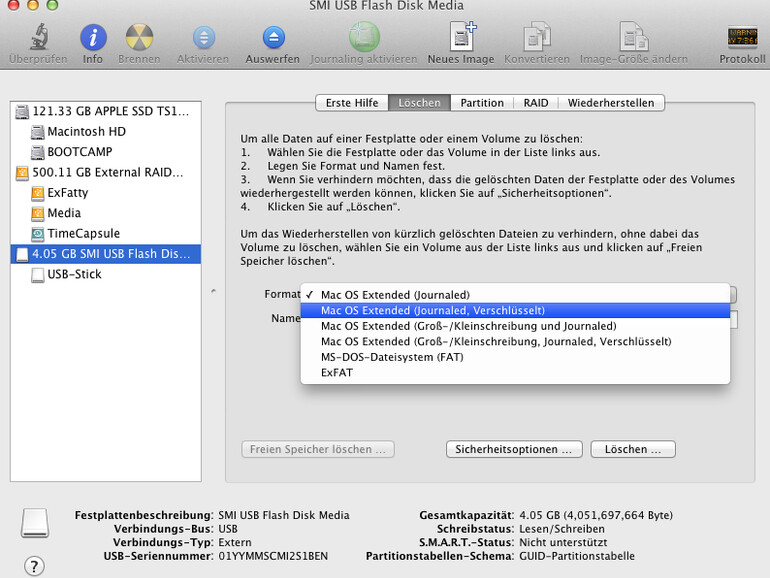The image size is (770, 578).
Task: Click Freien Speicher löschen button
Action: click(x=318, y=449)
